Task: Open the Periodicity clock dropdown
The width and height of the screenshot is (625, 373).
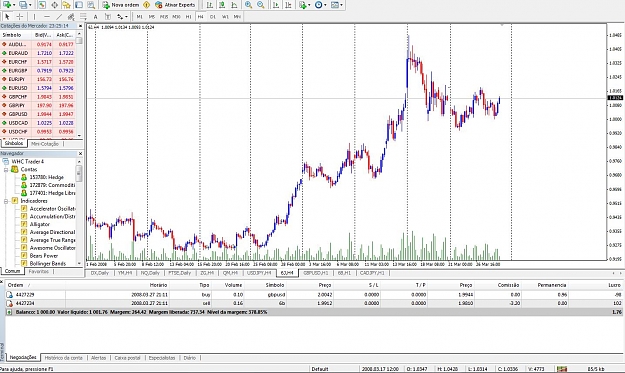Action: 320,5
